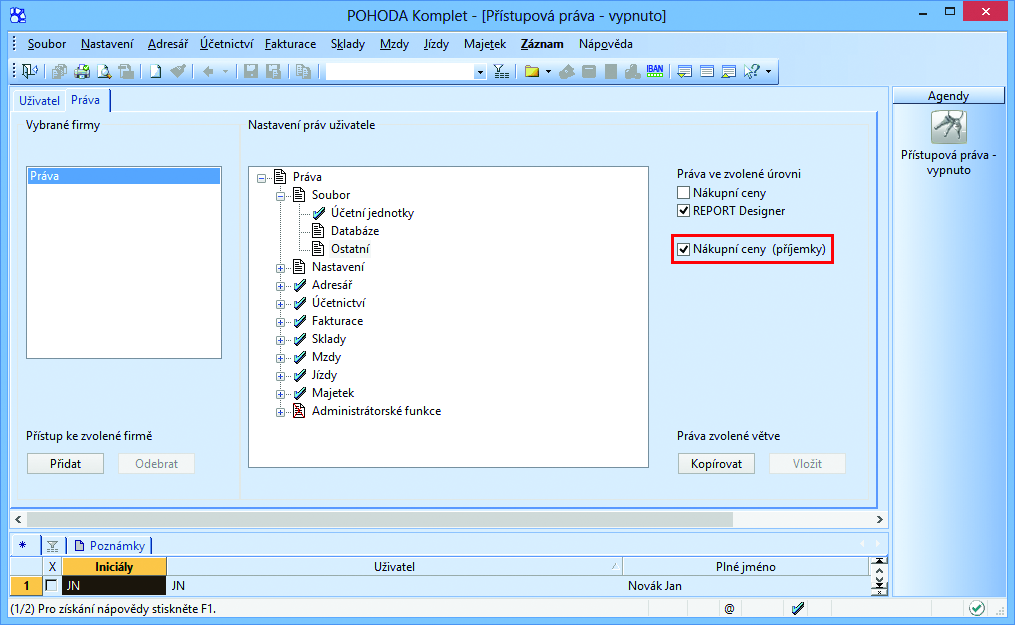Toggle the Adresář rights check icon

coord(300,285)
